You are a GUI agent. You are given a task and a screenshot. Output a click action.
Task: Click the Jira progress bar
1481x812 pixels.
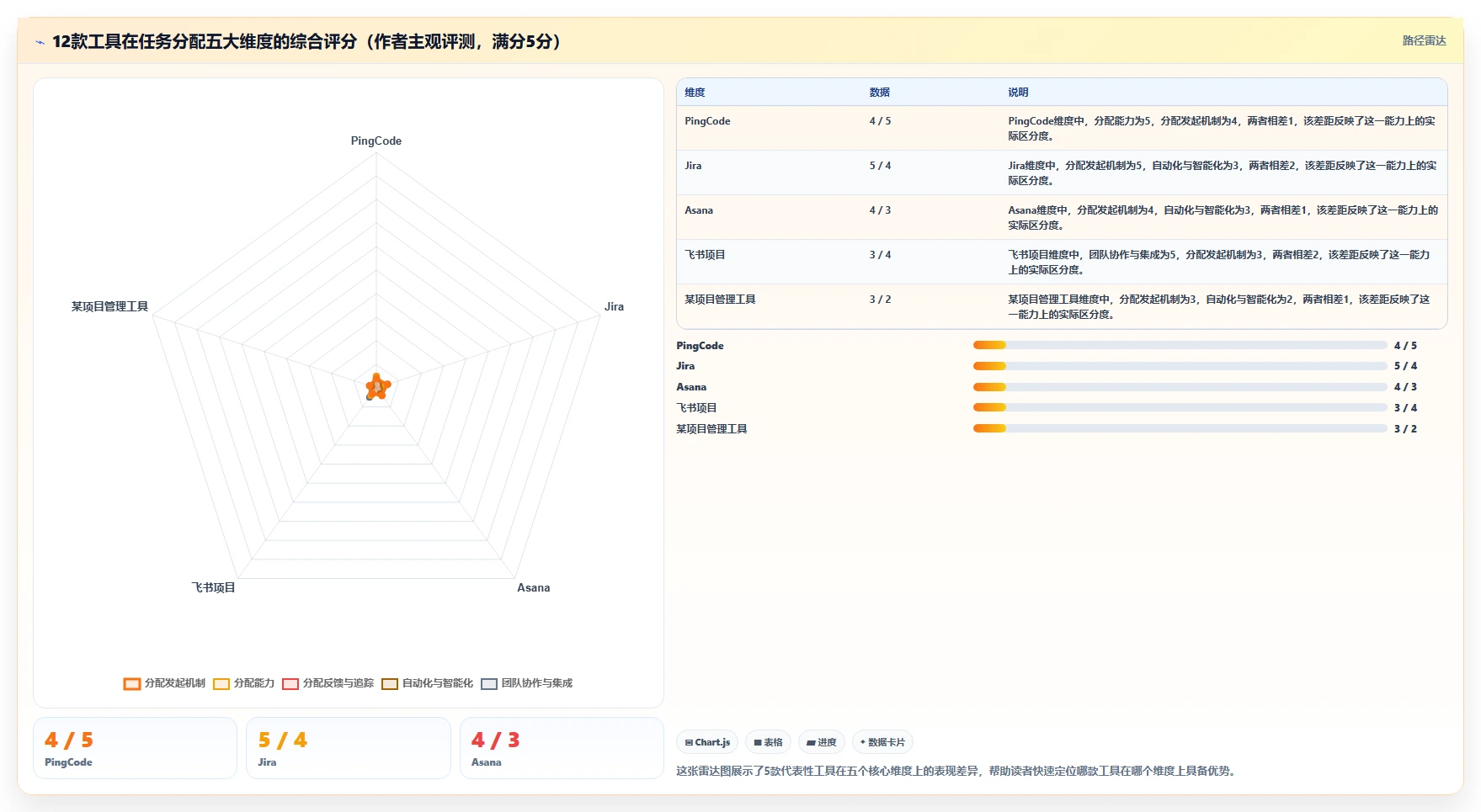point(1180,366)
